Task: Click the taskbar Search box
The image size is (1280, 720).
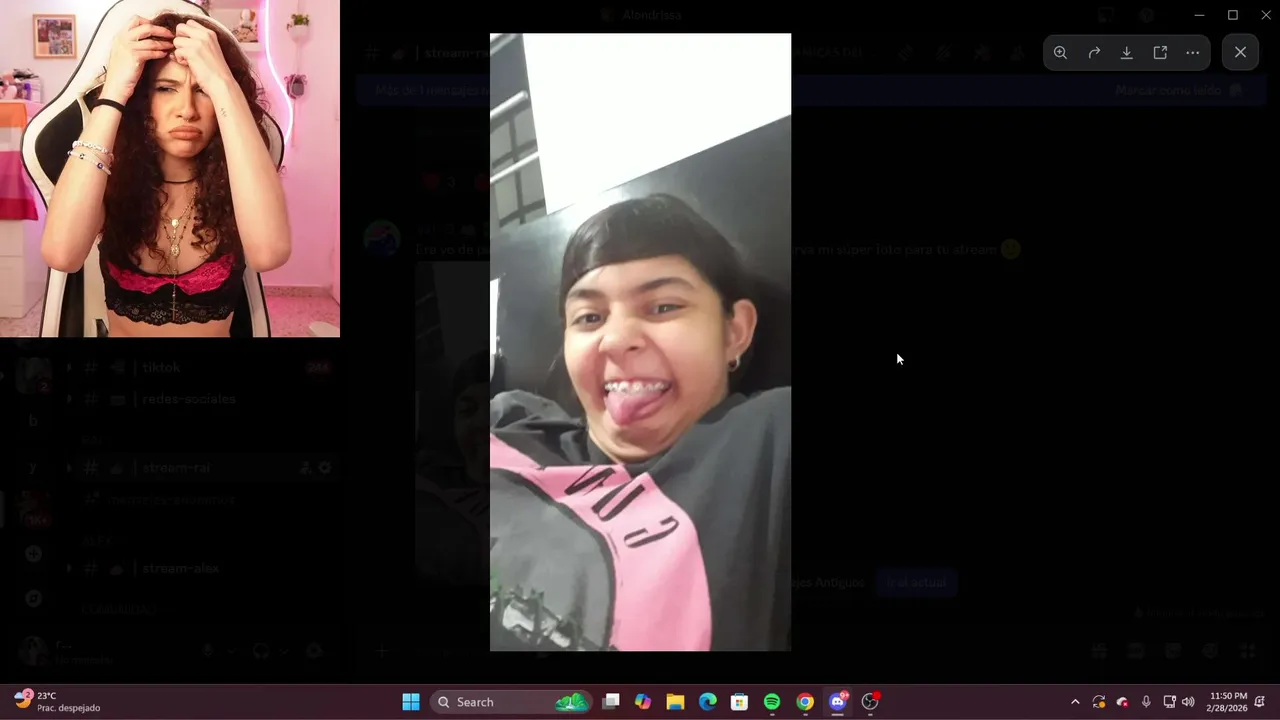Action: (512, 702)
